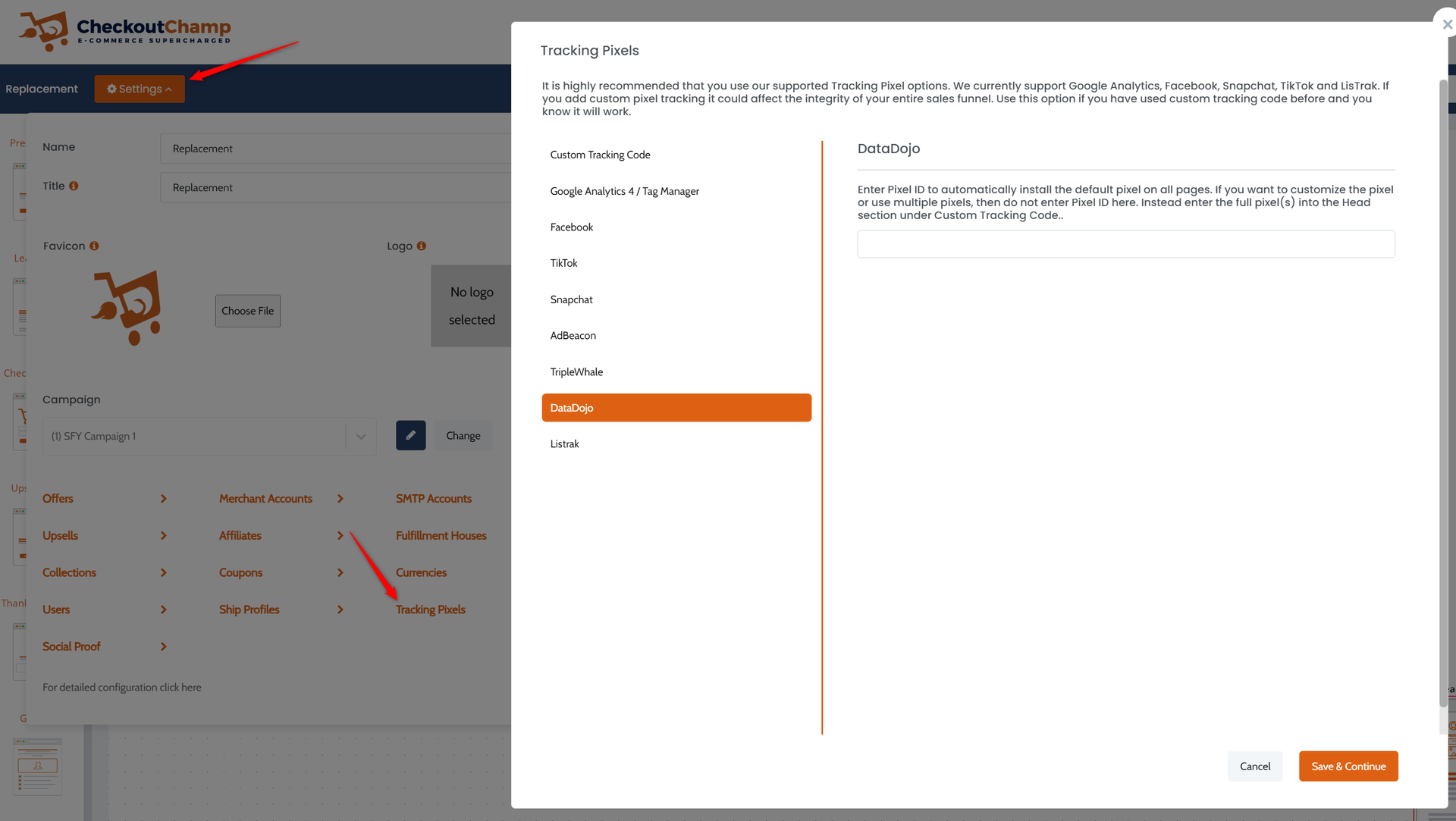Click Save & Continue button
The width and height of the screenshot is (1456, 821).
coord(1348,766)
